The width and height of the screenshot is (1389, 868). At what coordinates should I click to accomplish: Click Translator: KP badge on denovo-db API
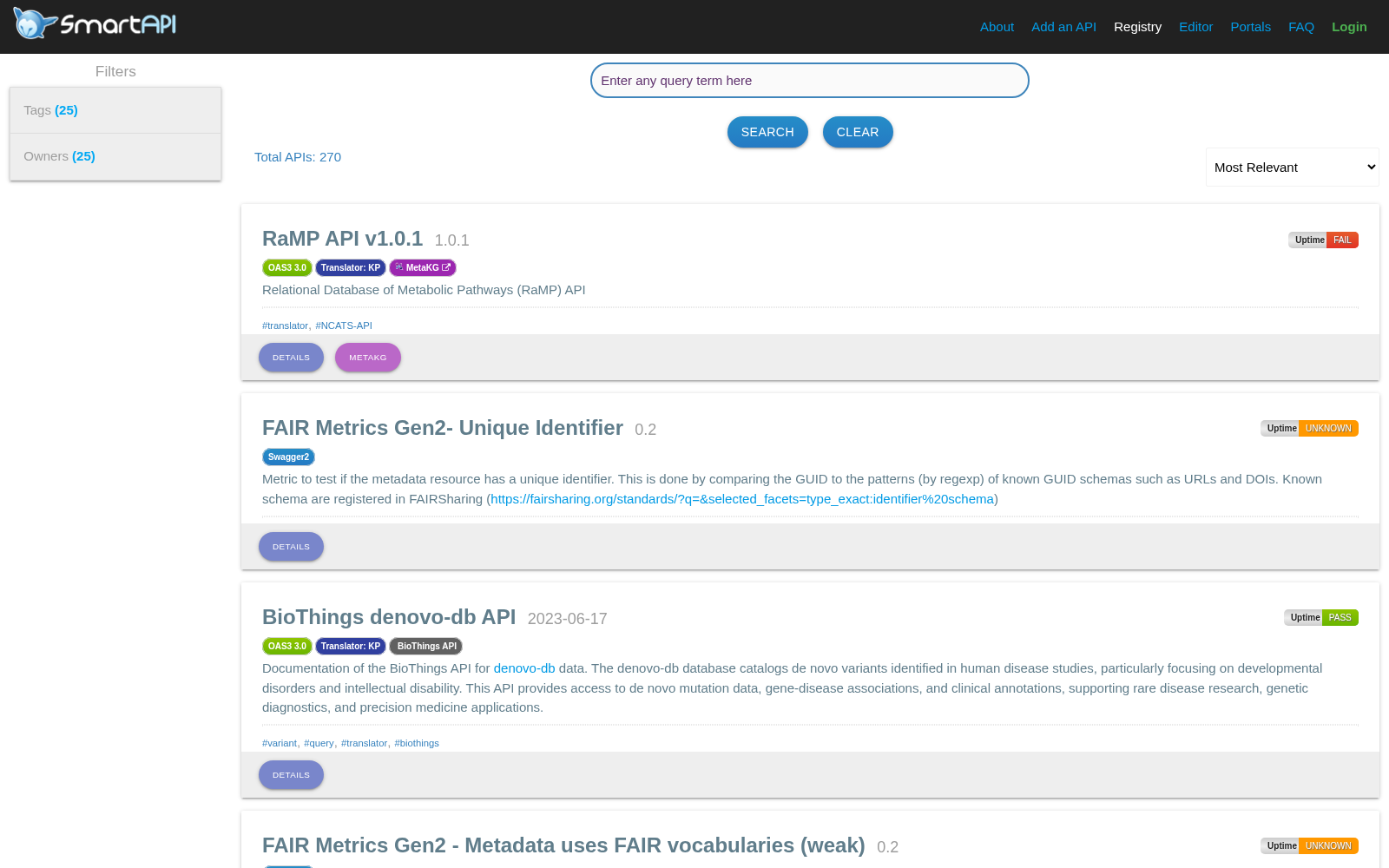pyautogui.click(x=351, y=646)
